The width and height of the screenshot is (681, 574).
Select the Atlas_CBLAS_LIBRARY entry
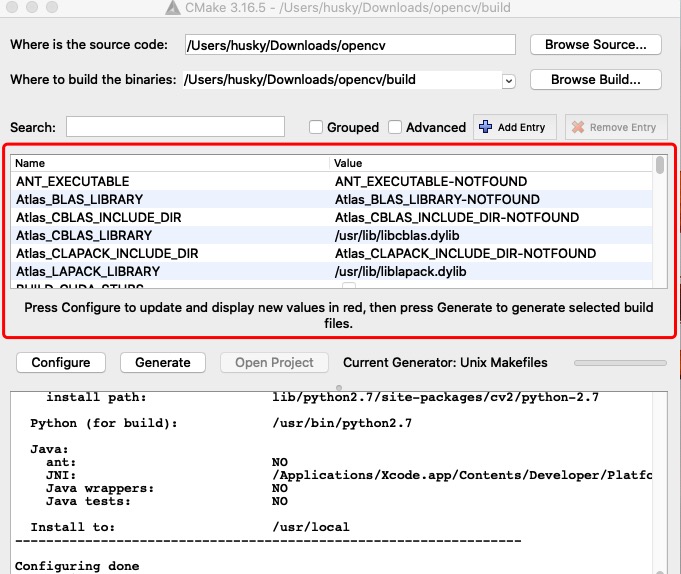click(84, 235)
